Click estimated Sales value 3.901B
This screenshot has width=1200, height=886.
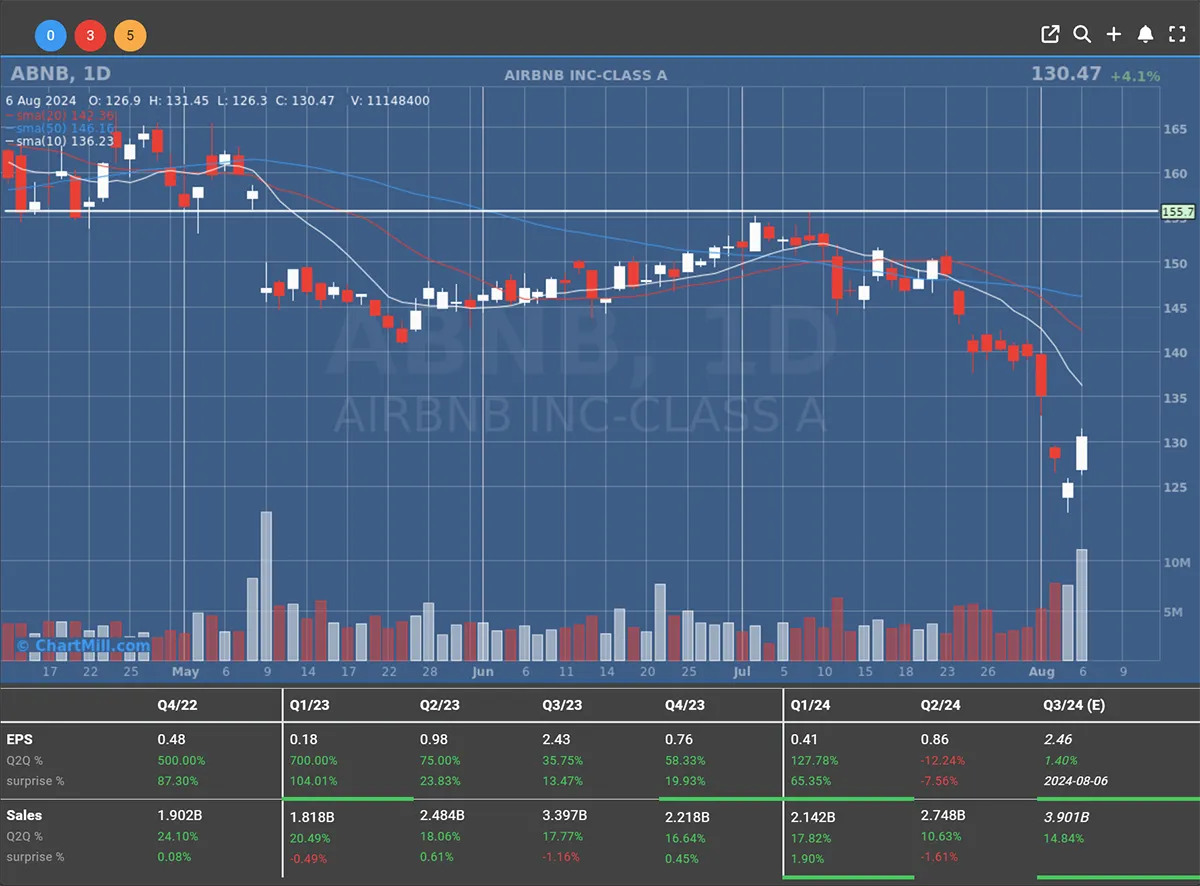click(x=1065, y=817)
